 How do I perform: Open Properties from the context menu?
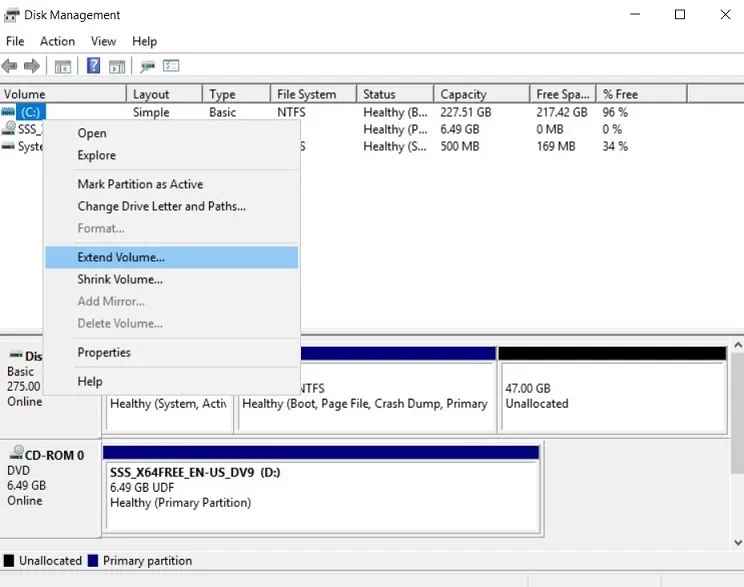104,352
